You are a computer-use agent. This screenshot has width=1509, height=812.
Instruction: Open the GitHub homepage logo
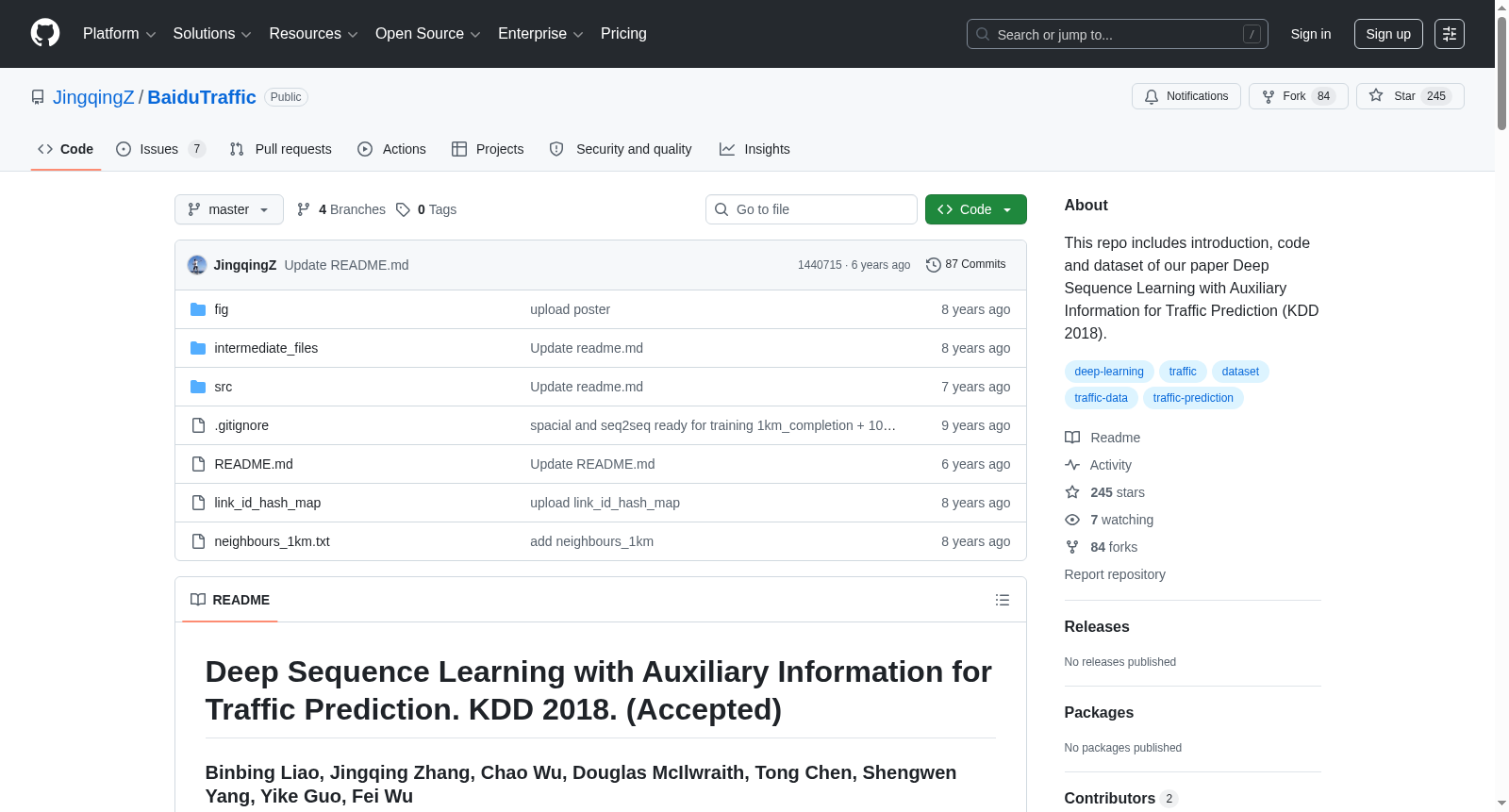tap(45, 34)
